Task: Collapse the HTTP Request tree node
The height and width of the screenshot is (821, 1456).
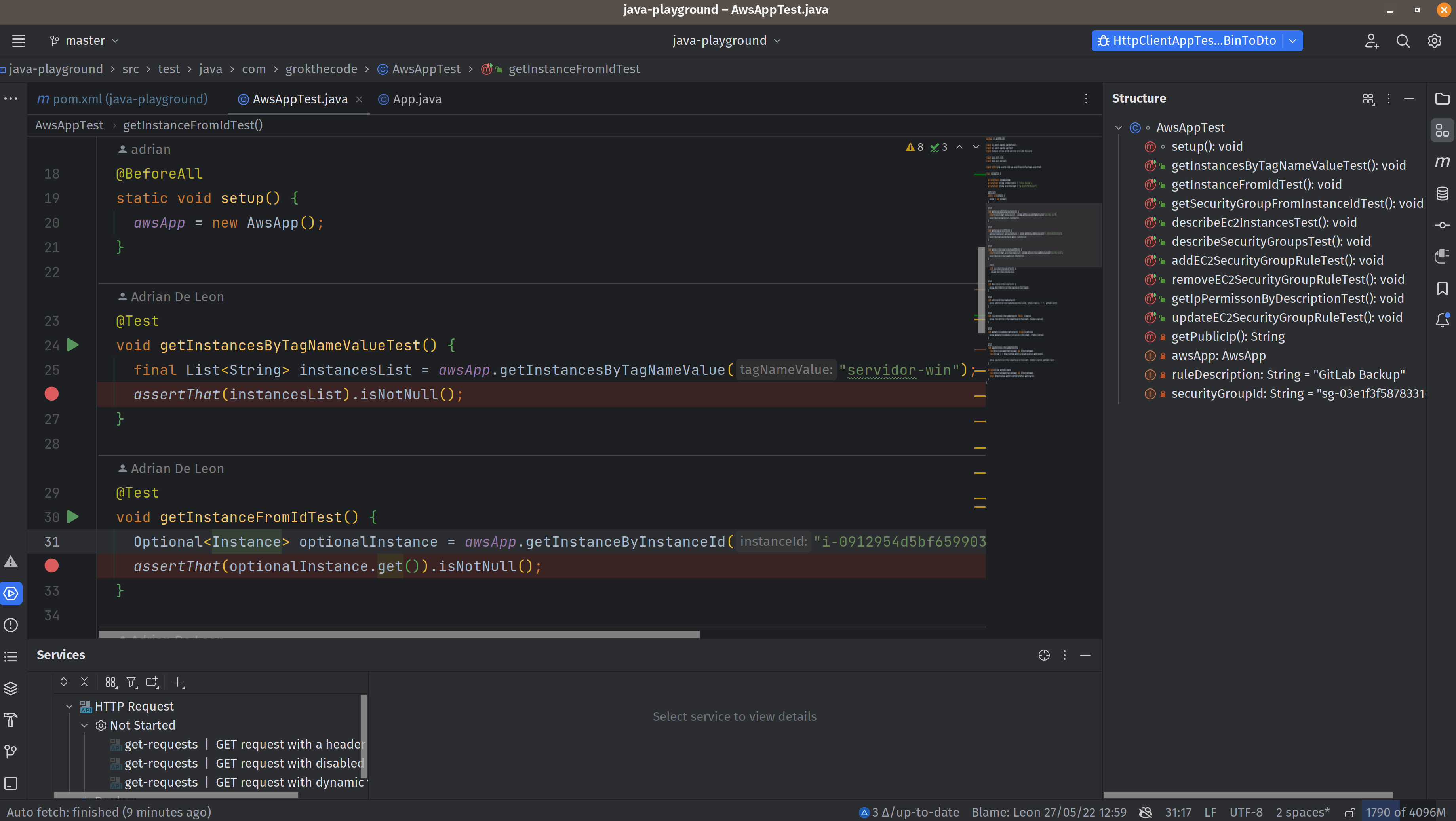Action: click(69, 706)
